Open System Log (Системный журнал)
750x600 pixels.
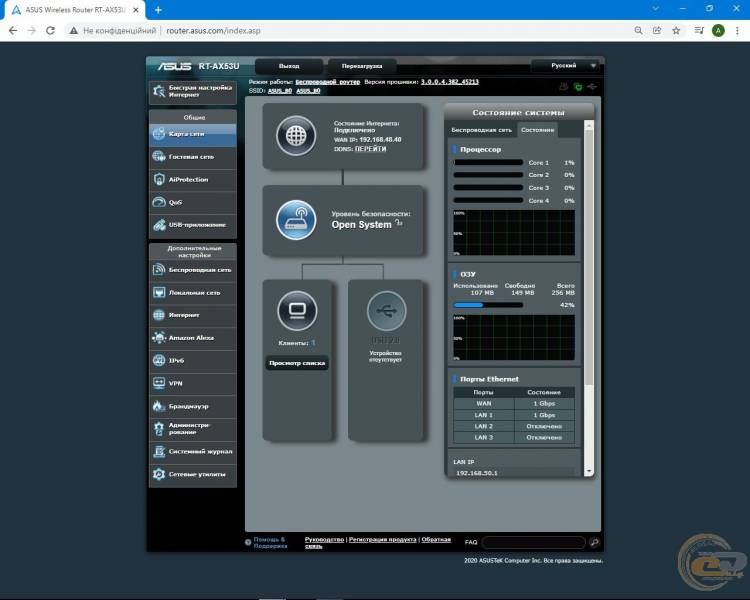(x=193, y=452)
